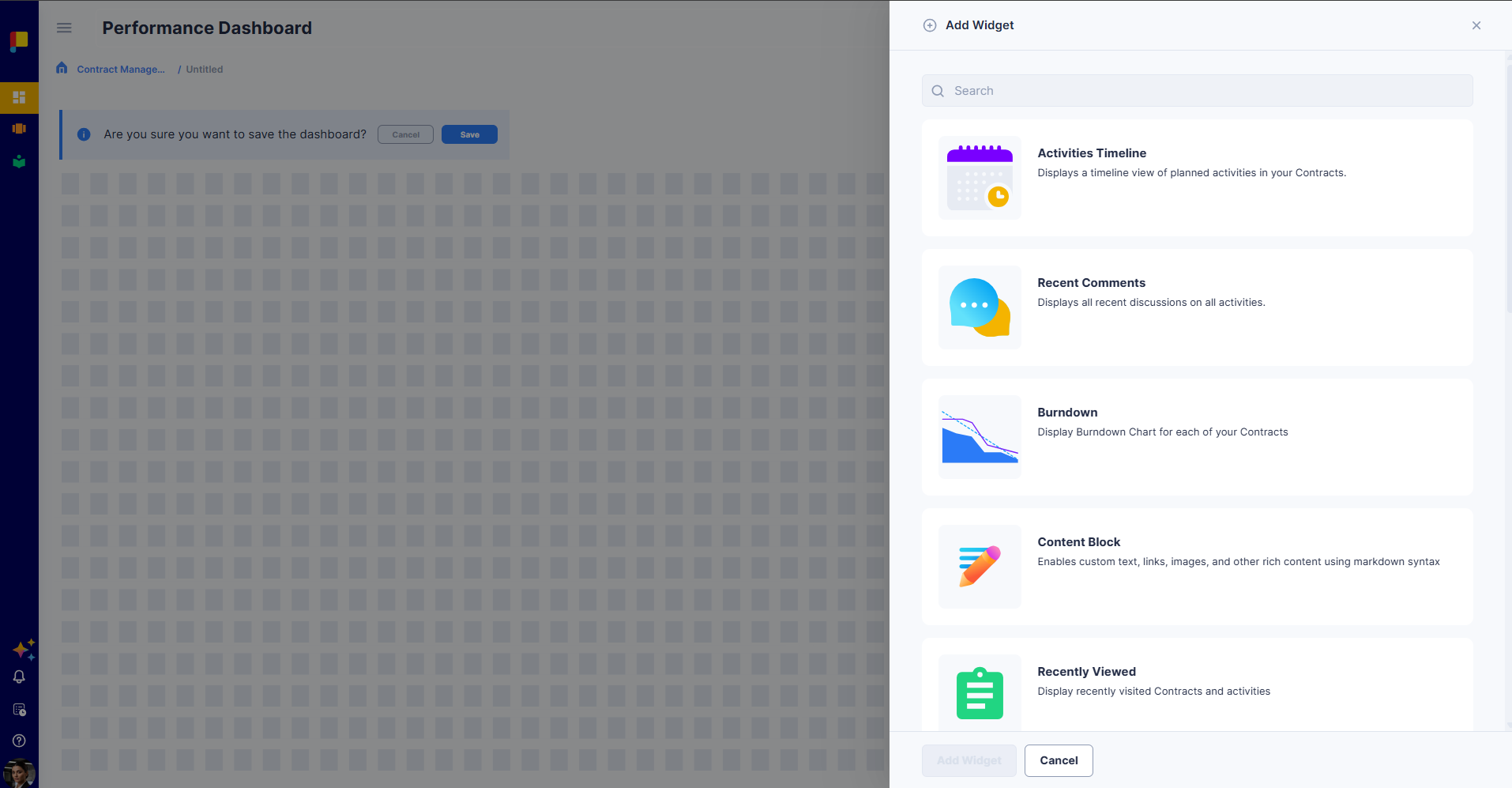This screenshot has width=1512, height=788.
Task: Click the disabled Add Widget button
Action: (x=969, y=760)
